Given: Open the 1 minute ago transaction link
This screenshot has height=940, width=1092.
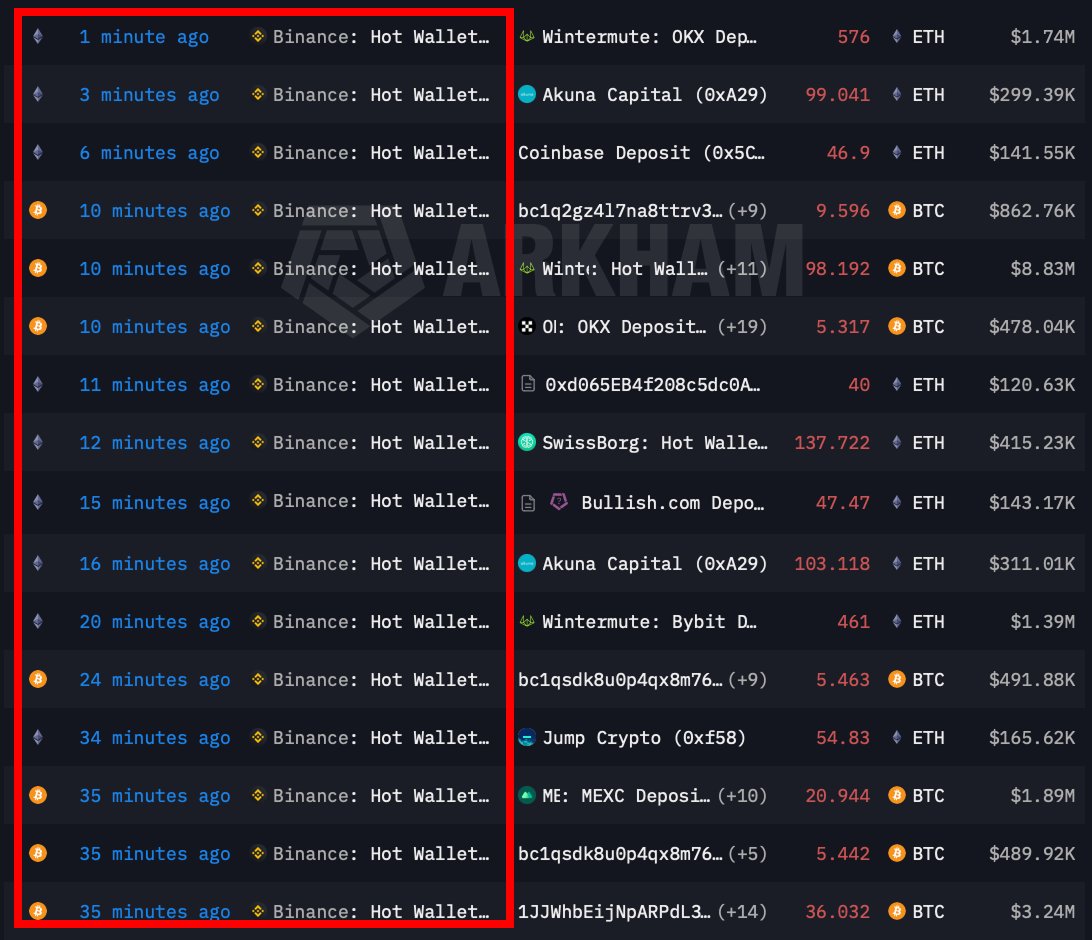Looking at the screenshot, I should (x=144, y=37).
